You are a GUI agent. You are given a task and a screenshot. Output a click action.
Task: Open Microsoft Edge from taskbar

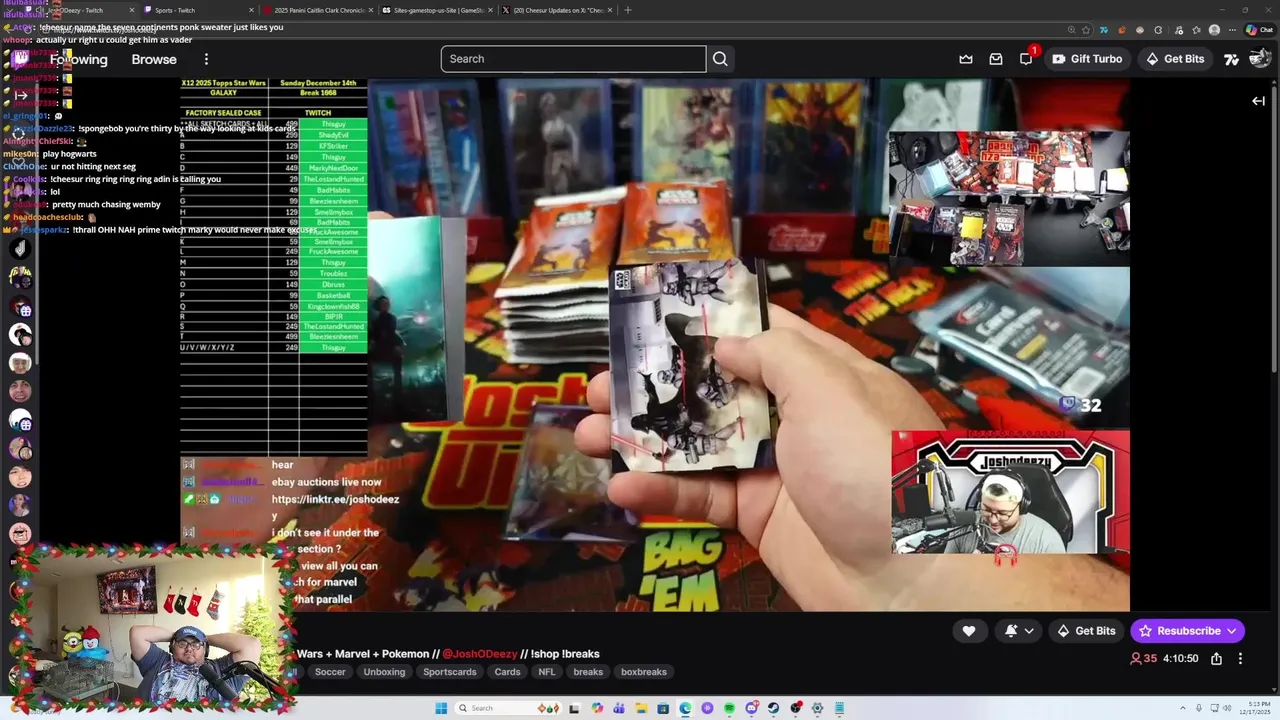click(685, 708)
